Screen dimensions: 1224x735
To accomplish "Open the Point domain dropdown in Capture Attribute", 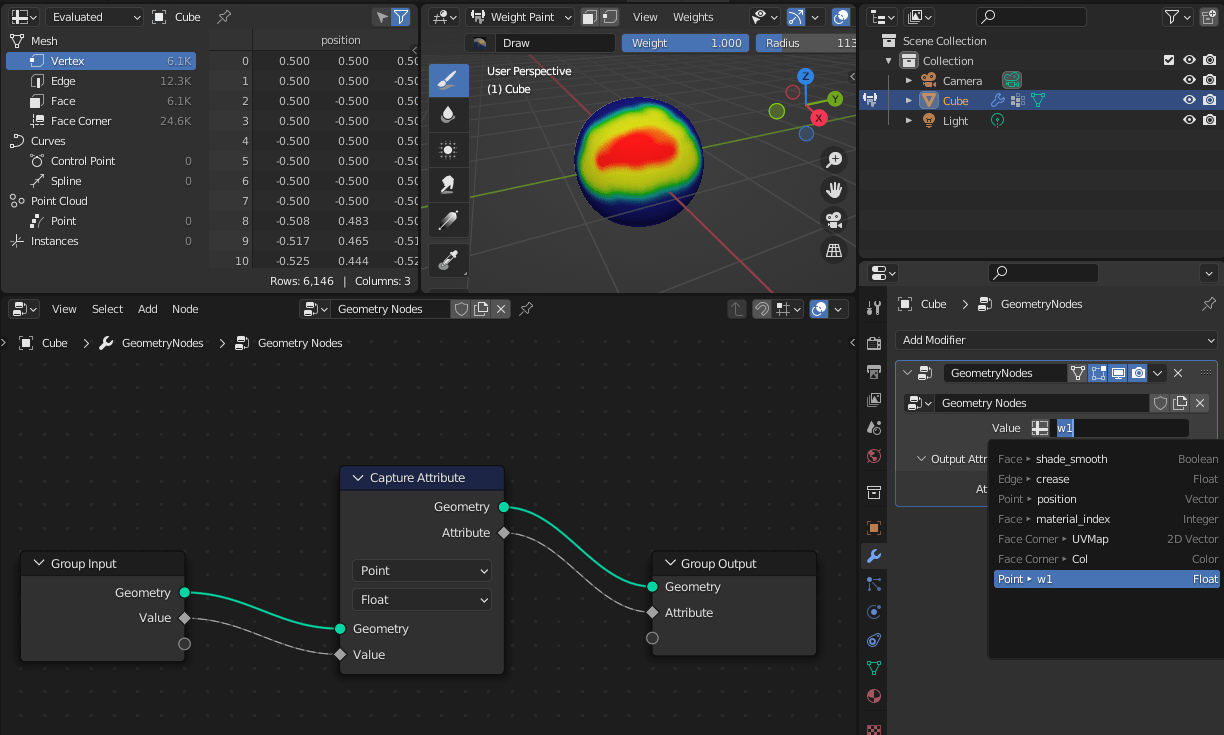I will (x=421, y=570).
